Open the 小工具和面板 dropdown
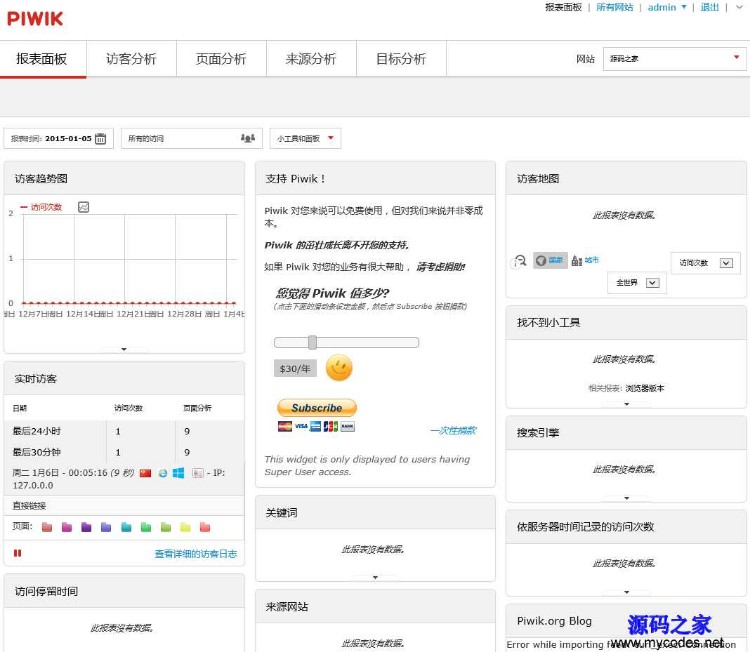Image resolution: width=750 pixels, height=652 pixels. click(305, 138)
